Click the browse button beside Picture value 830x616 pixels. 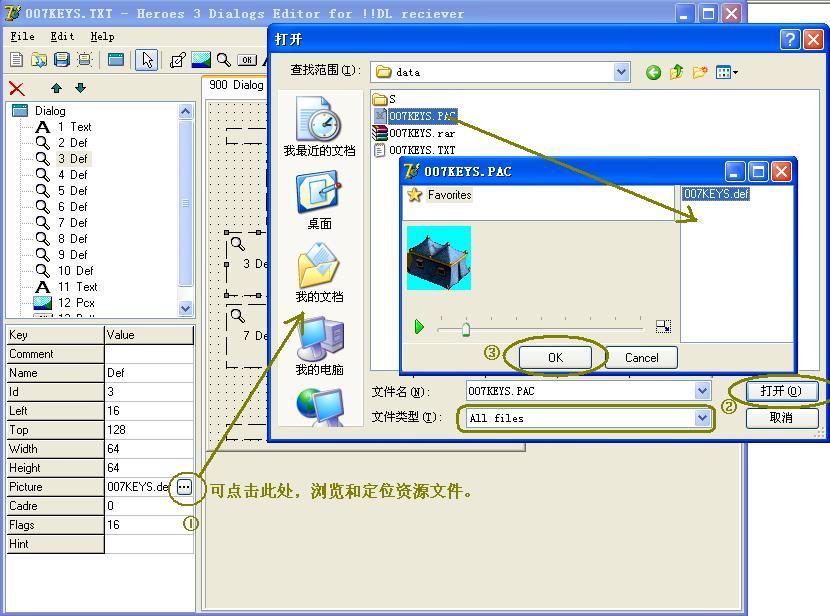click(184, 487)
